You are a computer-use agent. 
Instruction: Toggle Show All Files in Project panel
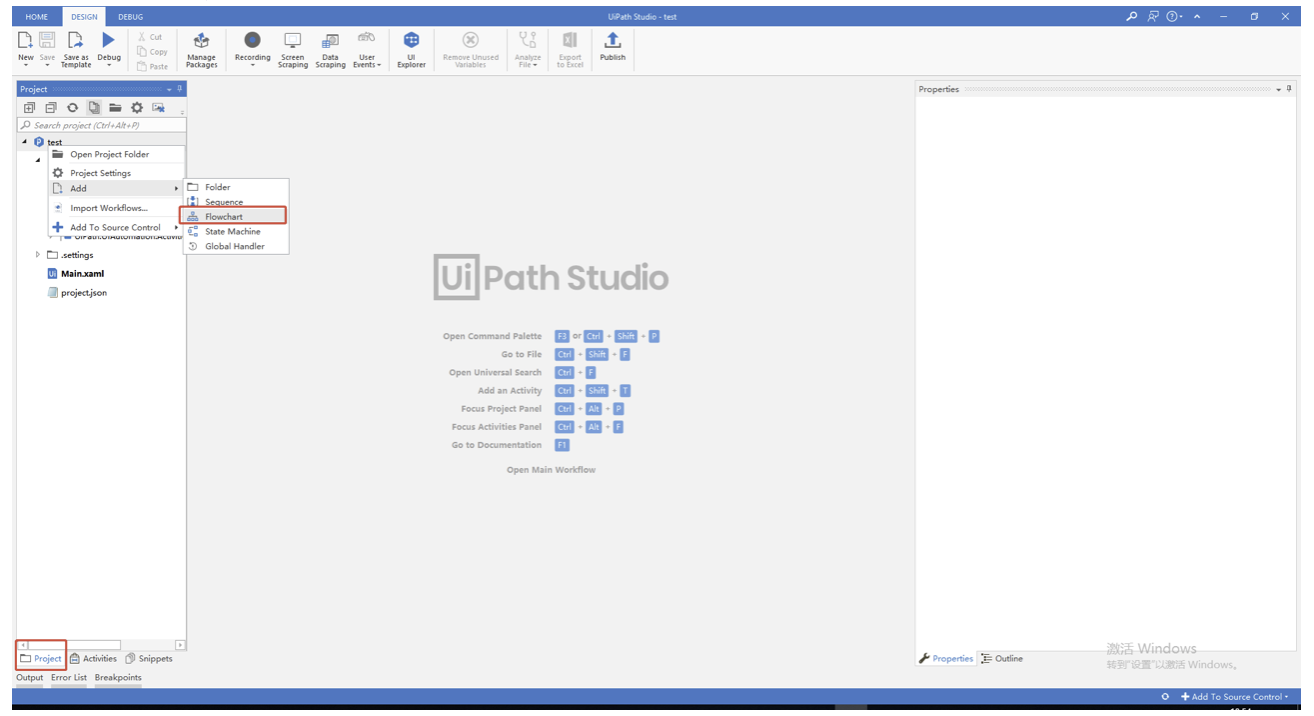point(94,107)
